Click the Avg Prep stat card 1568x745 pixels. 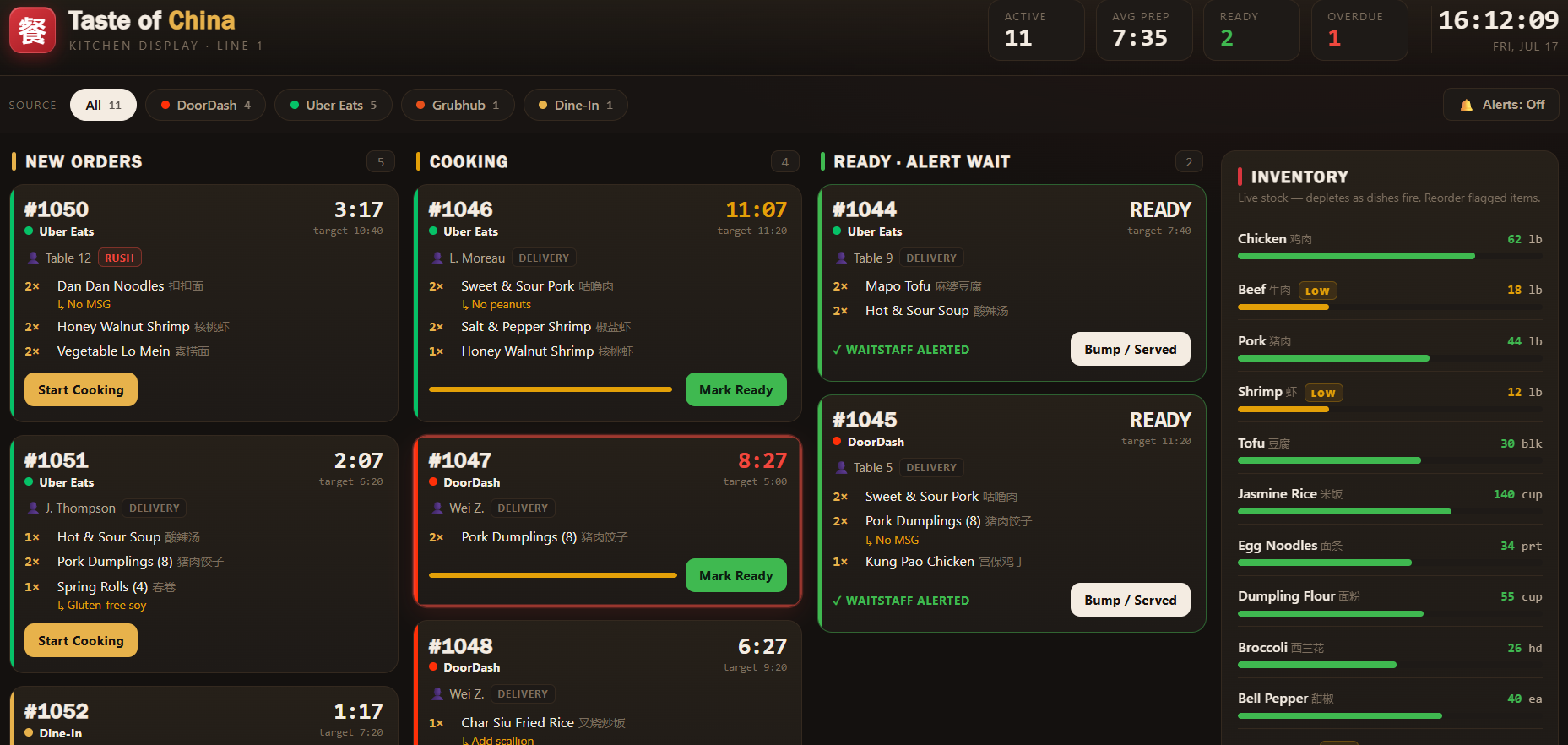[x=1144, y=30]
